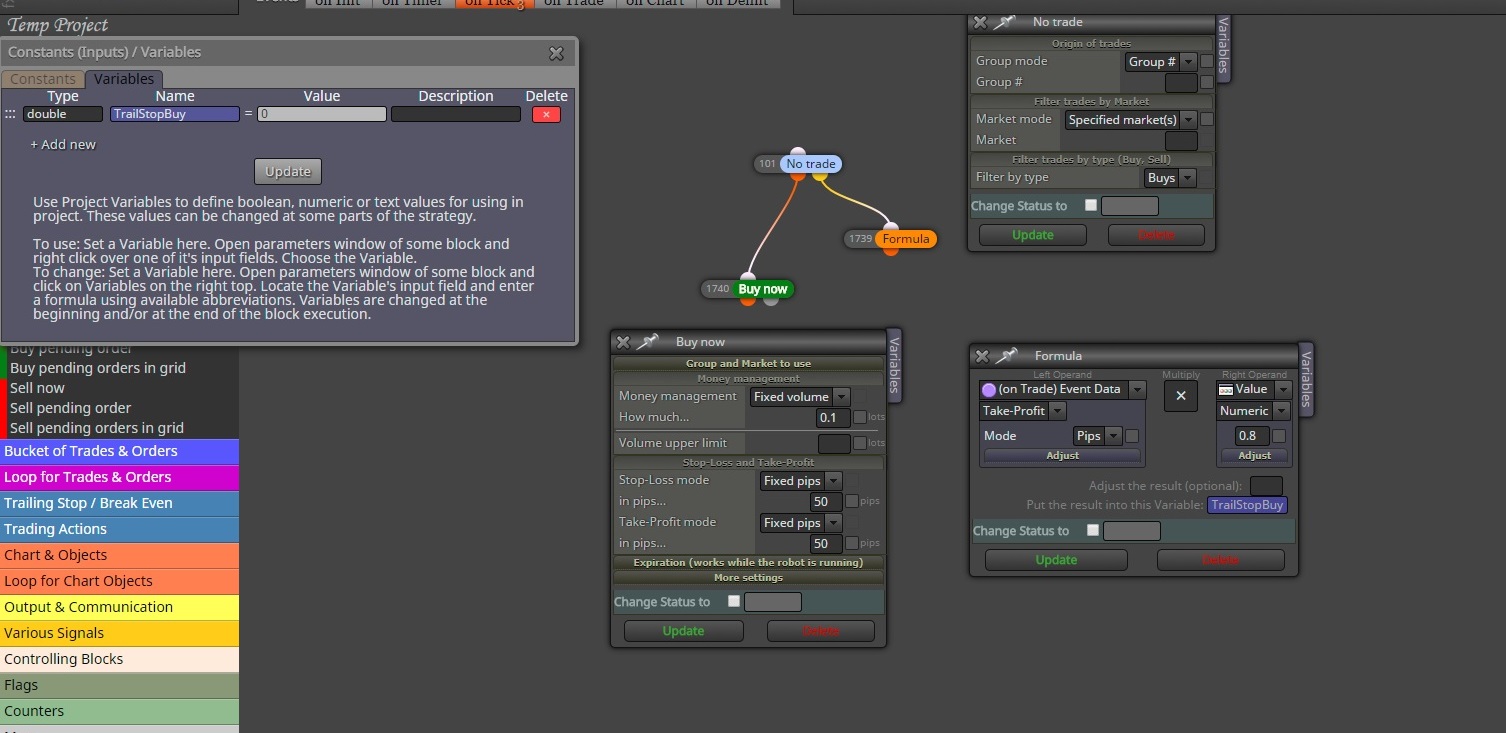Pin the No trade parameters panel

1006,22
